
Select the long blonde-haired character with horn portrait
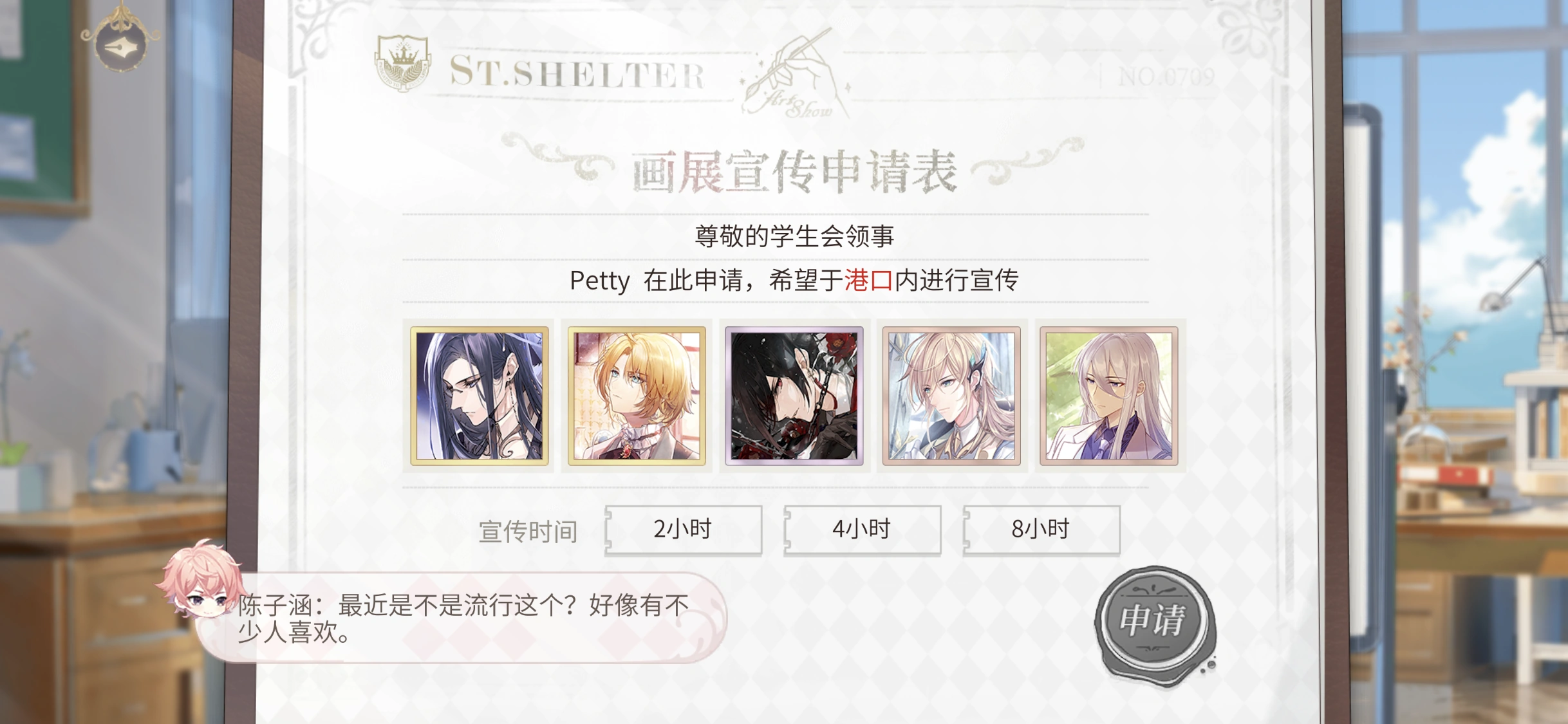(951, 396)
